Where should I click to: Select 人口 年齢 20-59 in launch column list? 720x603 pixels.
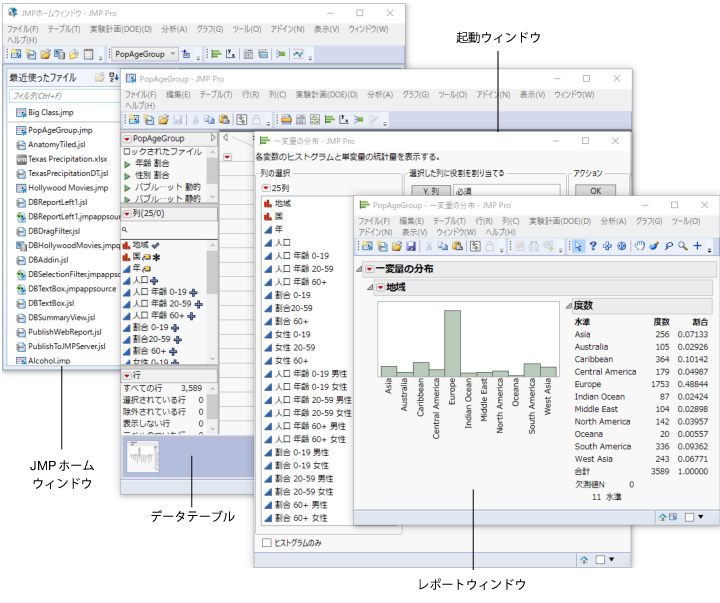point(304,269)
